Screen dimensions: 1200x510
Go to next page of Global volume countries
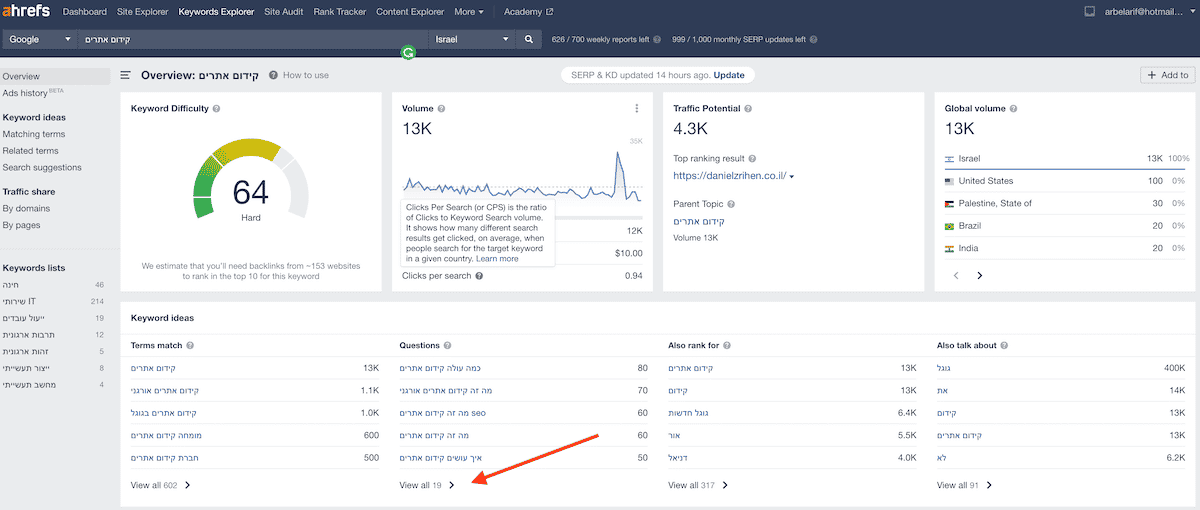[x=980, y=275]
